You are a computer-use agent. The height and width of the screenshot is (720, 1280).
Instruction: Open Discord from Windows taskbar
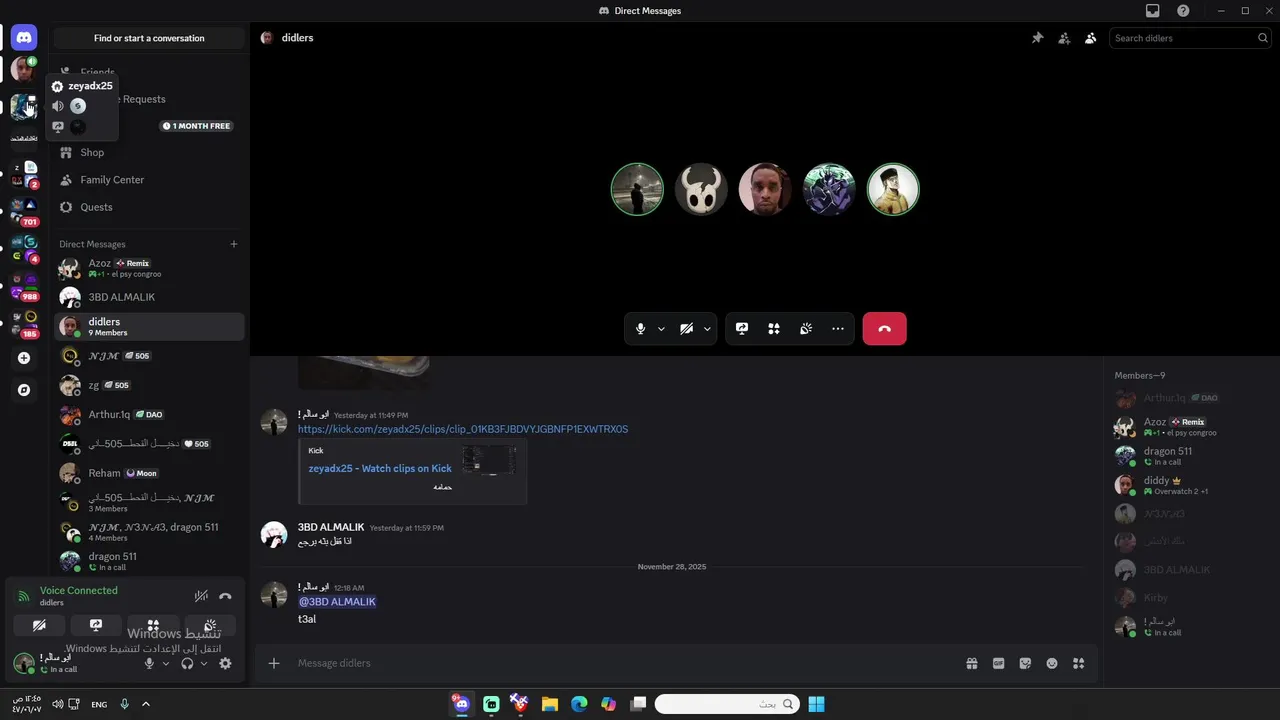pyautogui.click(x=461, y=704)
